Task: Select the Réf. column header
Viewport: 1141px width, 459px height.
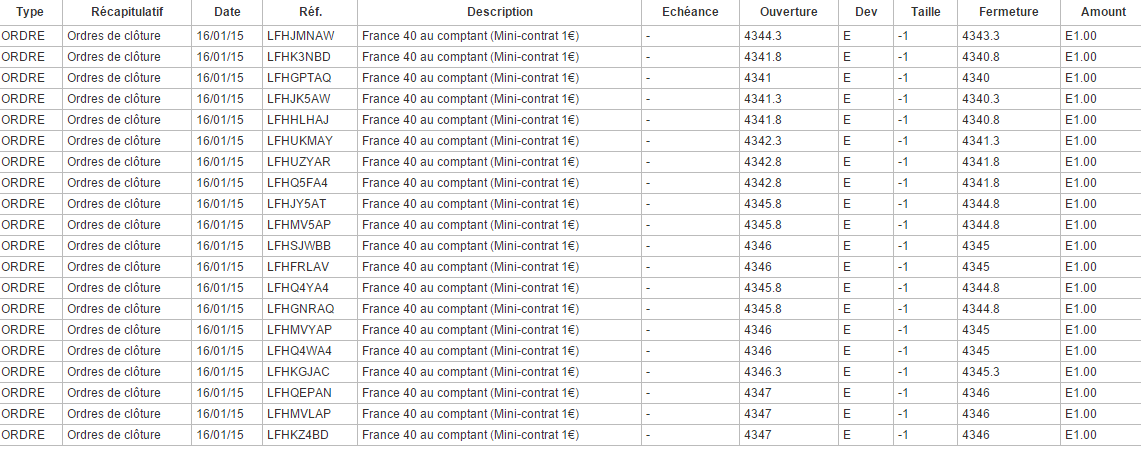Action: click(310, 12)
